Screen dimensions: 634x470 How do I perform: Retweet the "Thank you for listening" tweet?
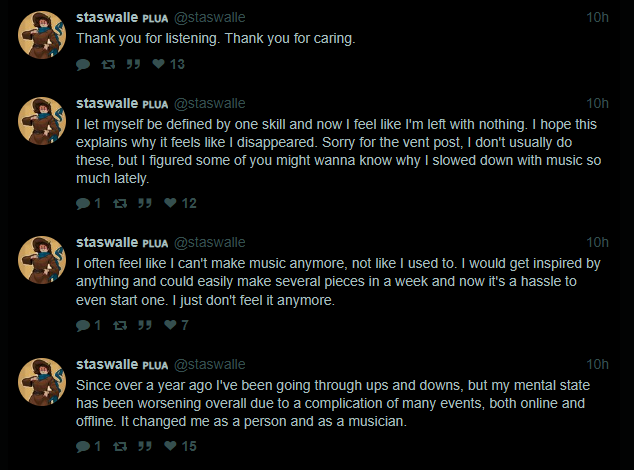tap(109, 65)
